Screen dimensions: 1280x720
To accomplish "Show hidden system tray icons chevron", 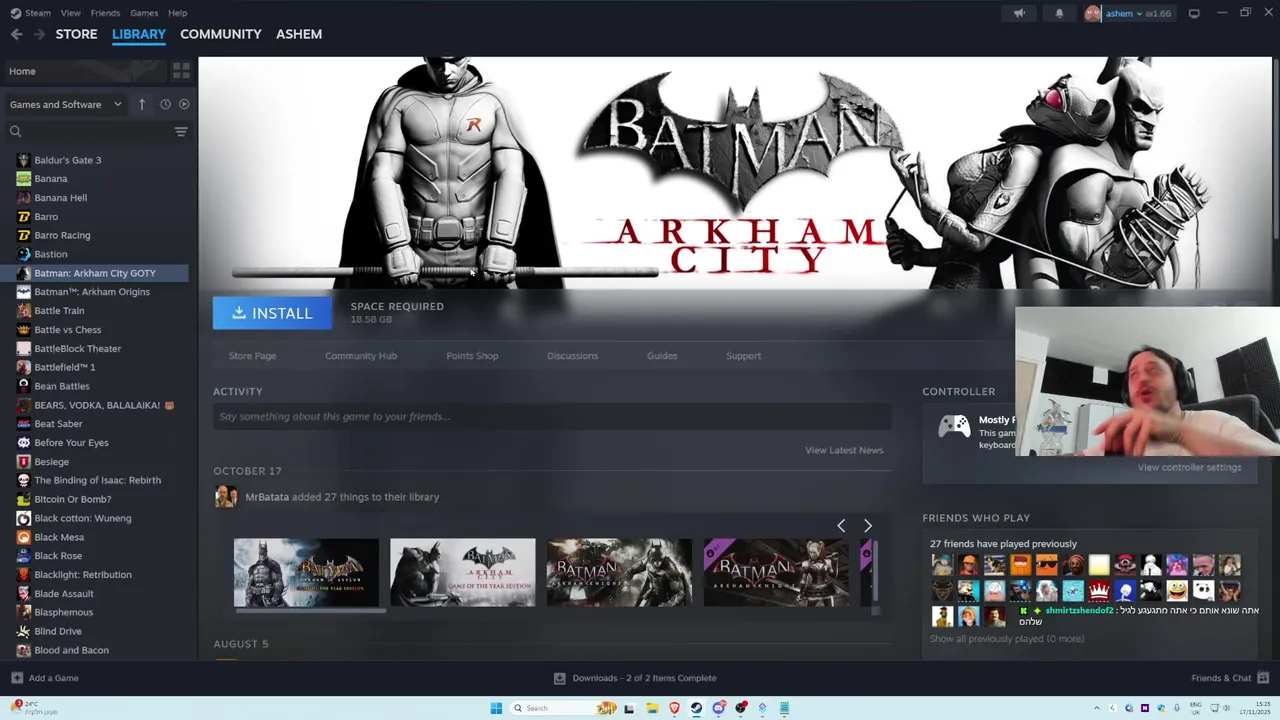I will [x=1097, y=708].
